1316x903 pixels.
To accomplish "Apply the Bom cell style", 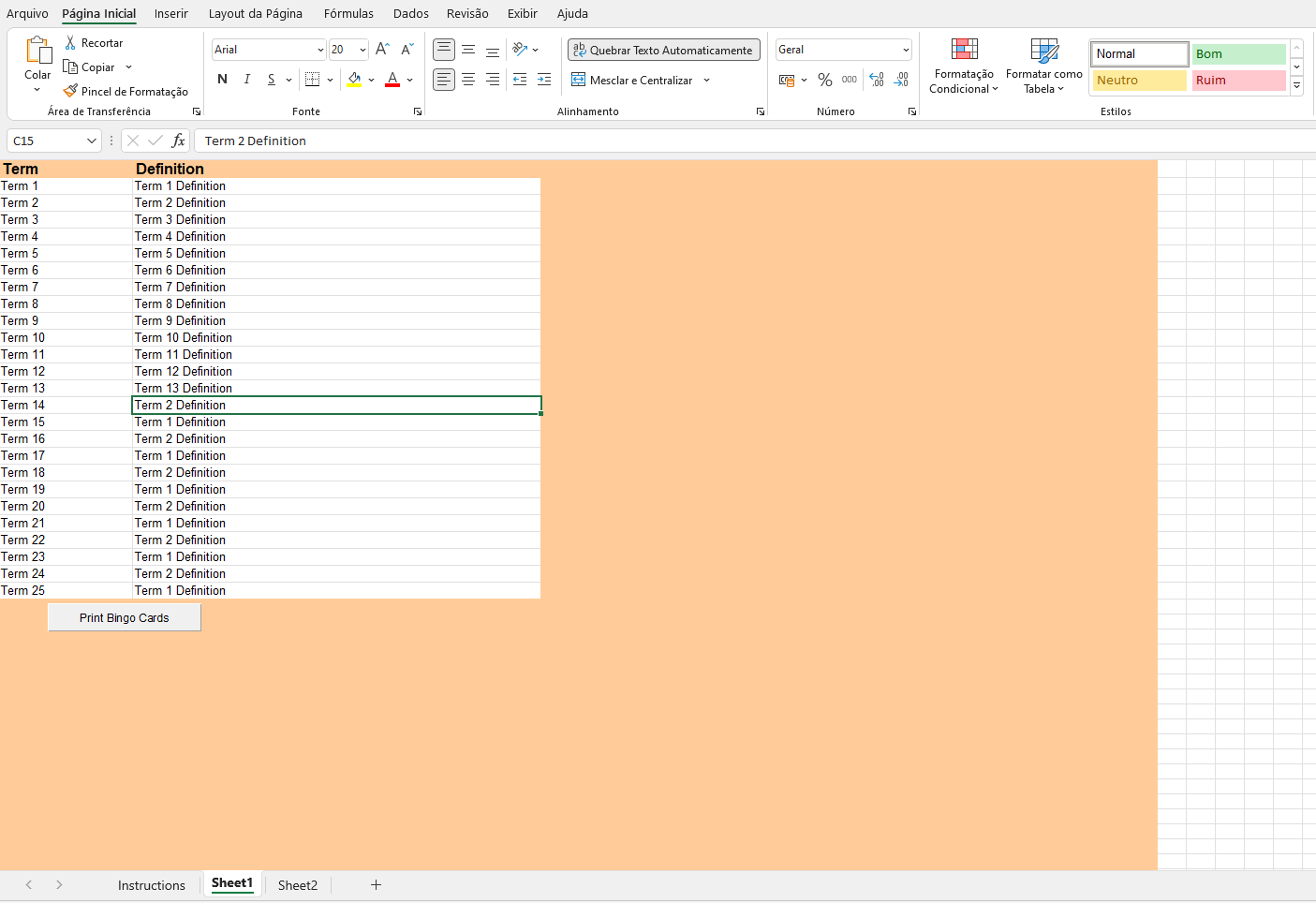I will tap(1237, 54).
